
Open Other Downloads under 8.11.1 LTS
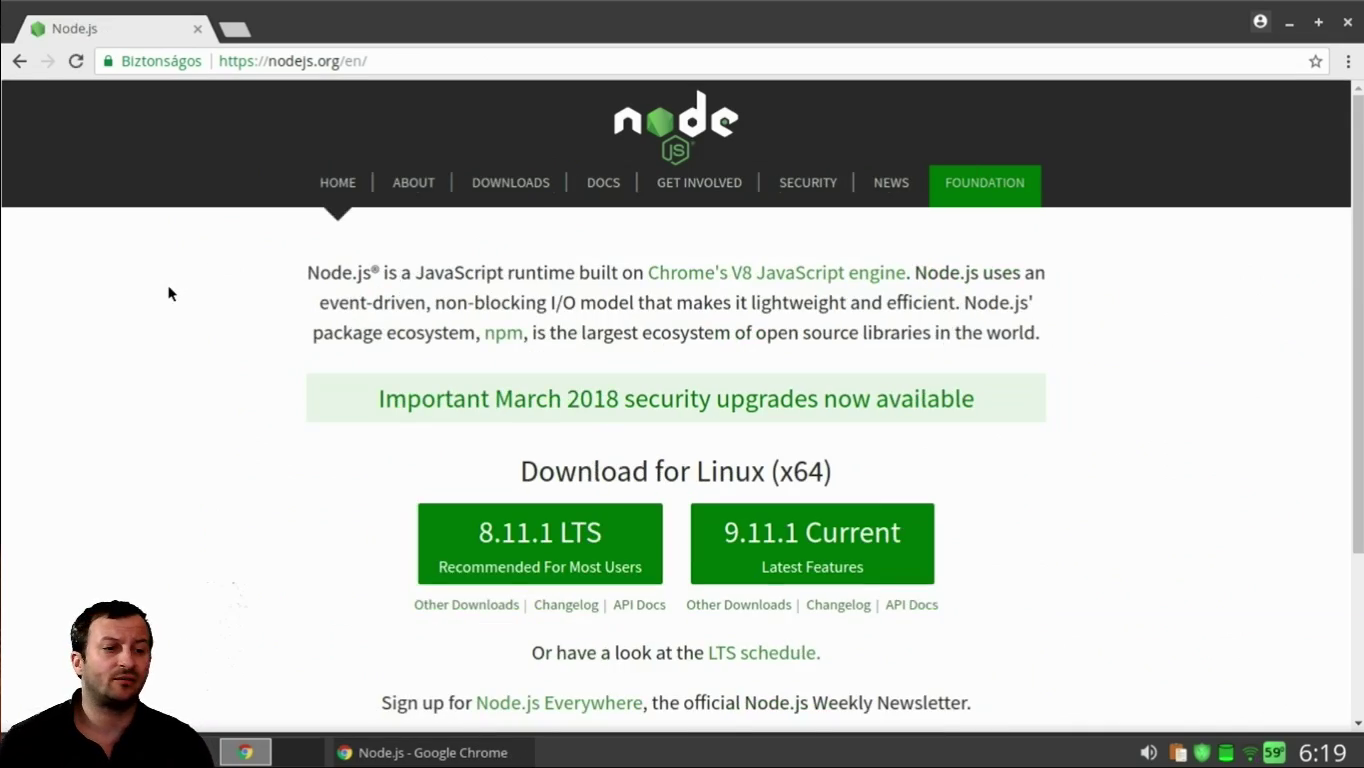[466, 605]
